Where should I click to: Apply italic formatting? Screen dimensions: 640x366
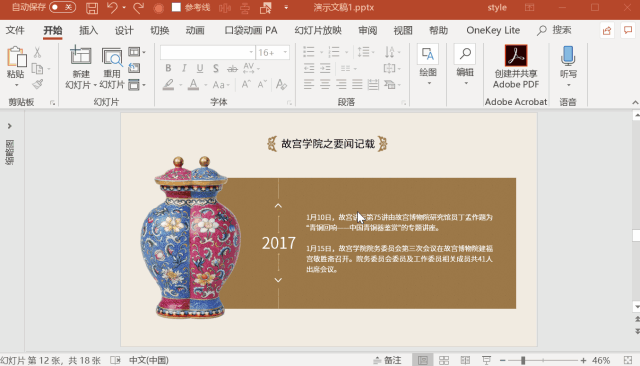(184, 68)
